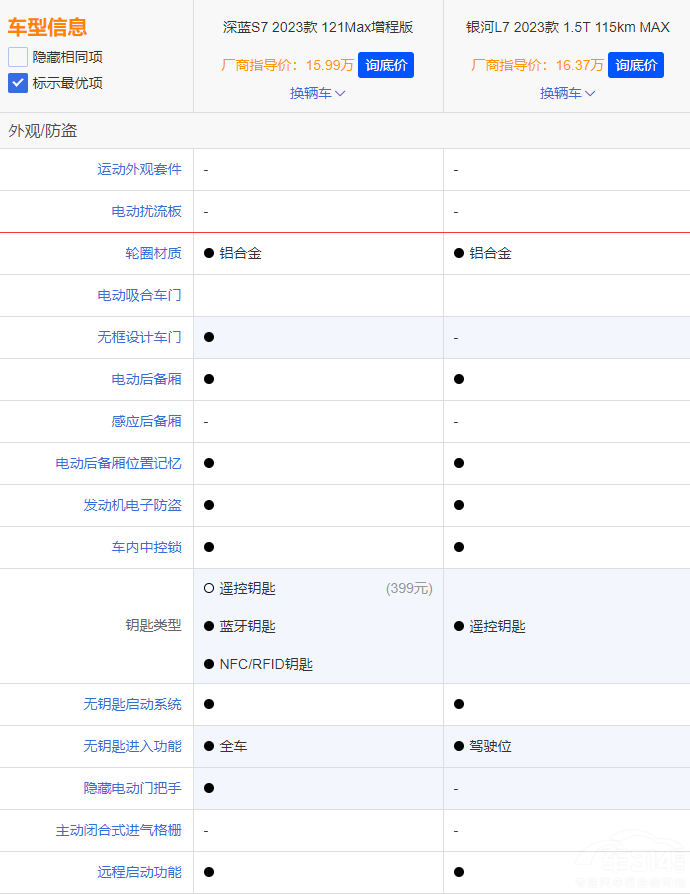Expand 换辆车 dropdown under 银河L7
Screen dimensions: 690x894
[x=567, y=93]
